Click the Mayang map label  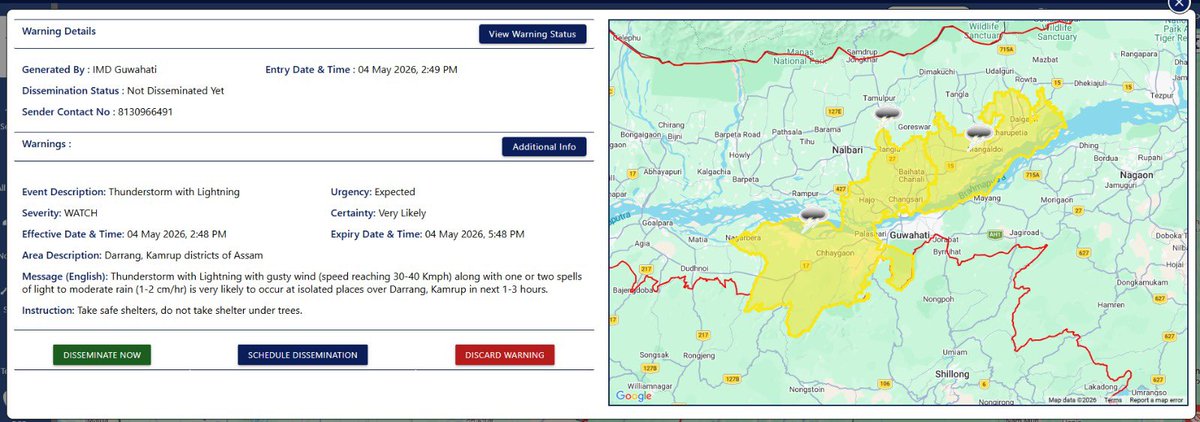(987, 200)
